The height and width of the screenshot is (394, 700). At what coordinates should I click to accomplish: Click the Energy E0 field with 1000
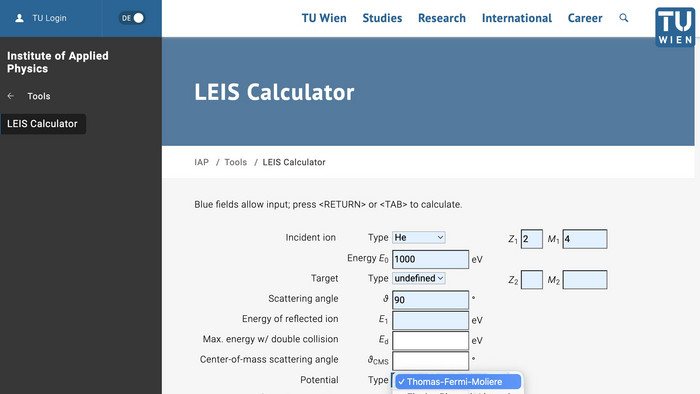pos(430,259)
